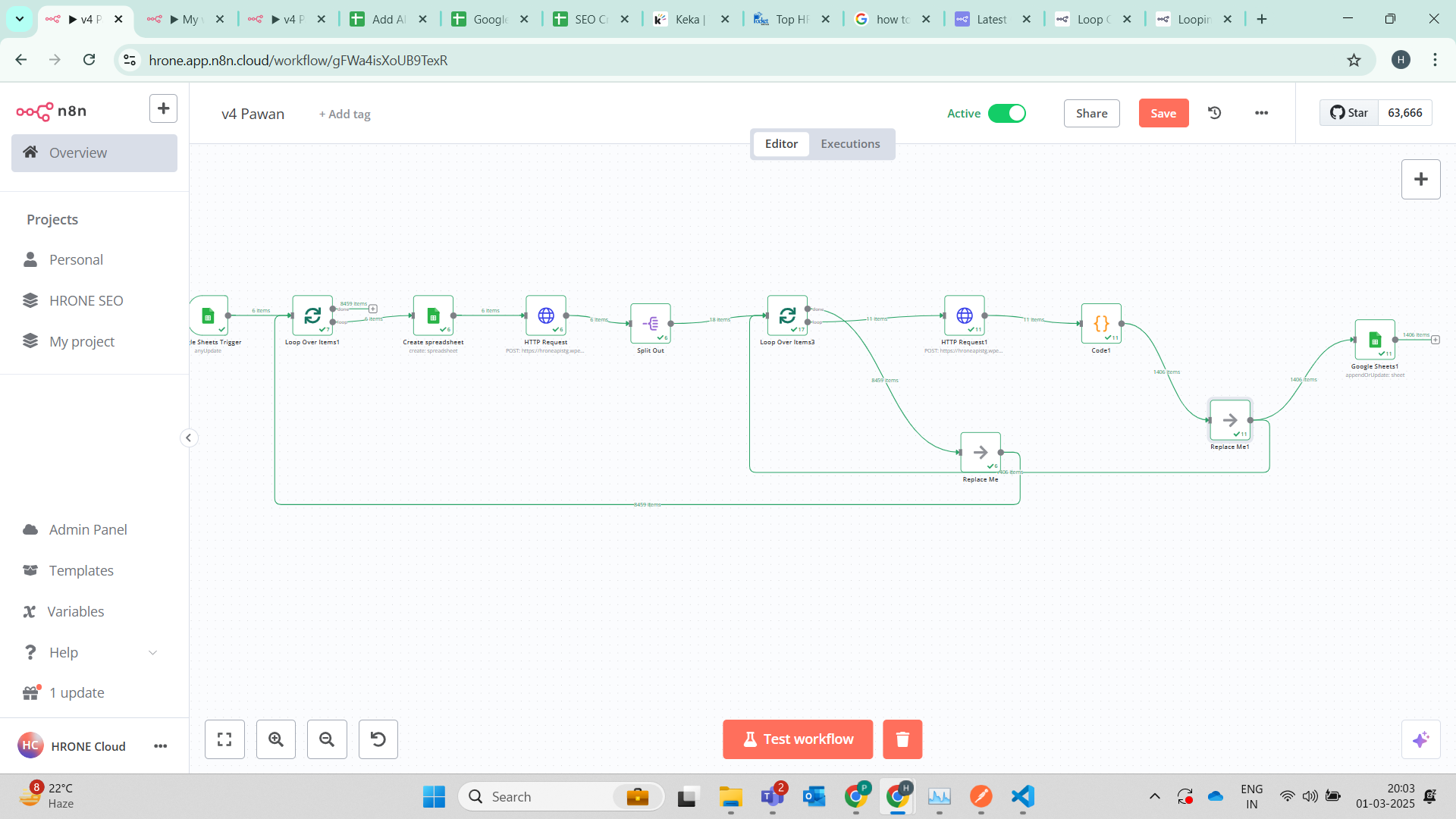
Task: Open workflow three-dots options menu
Action: 1261,113
